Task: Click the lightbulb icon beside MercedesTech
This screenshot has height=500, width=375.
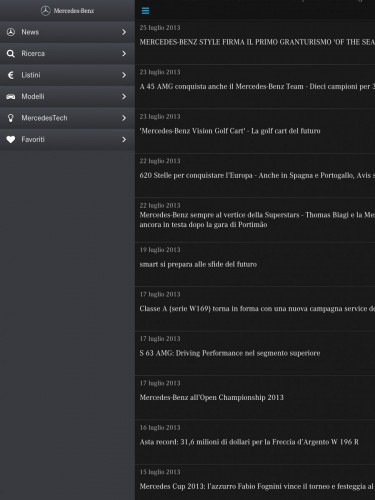Action: (11, 118)
